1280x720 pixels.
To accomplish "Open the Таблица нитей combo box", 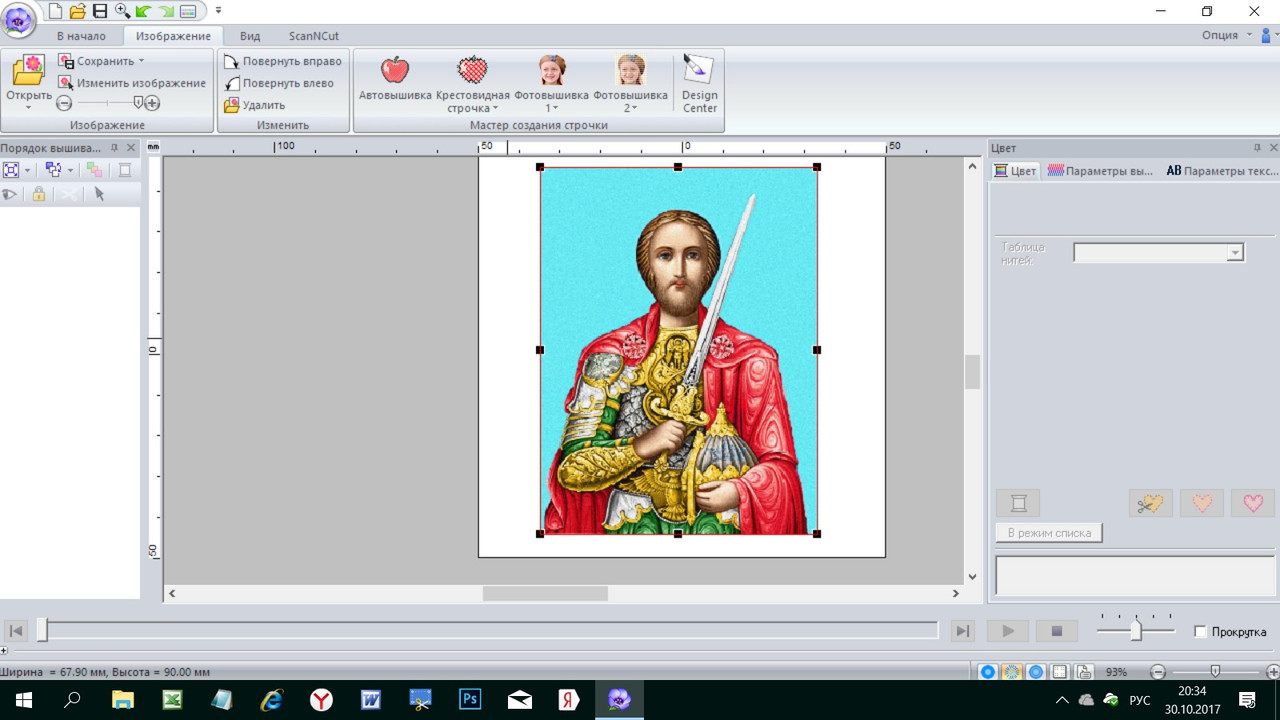I will pos(1159,253).
